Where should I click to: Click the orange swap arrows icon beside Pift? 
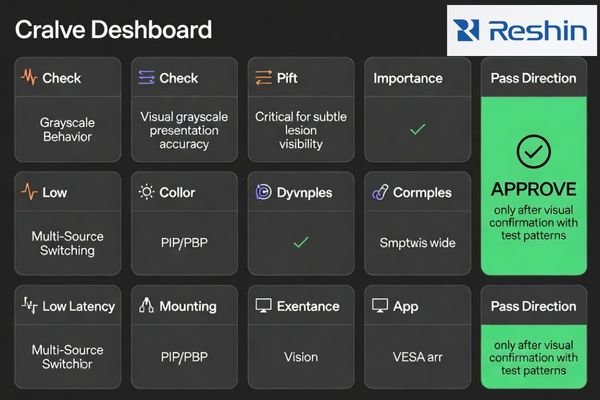point(264,78)
